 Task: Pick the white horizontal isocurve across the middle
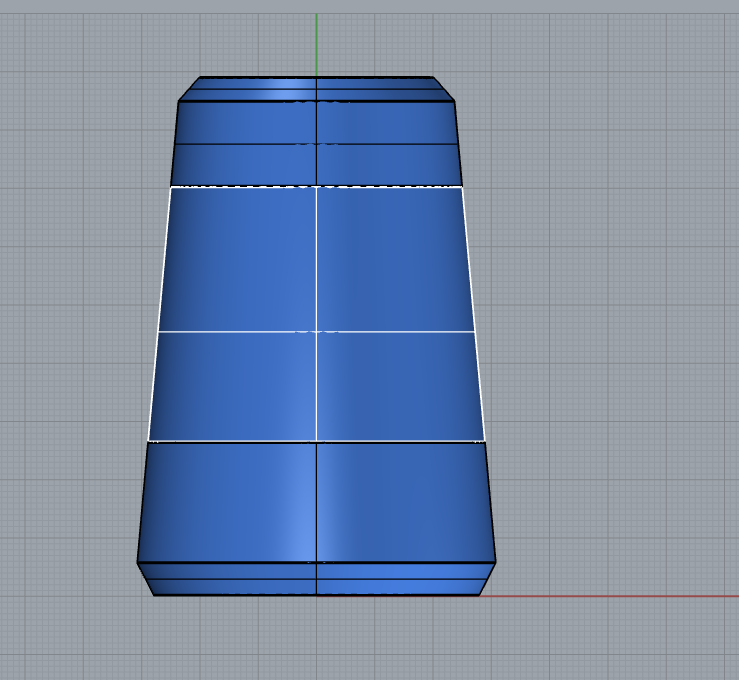(x=240, y=331)
